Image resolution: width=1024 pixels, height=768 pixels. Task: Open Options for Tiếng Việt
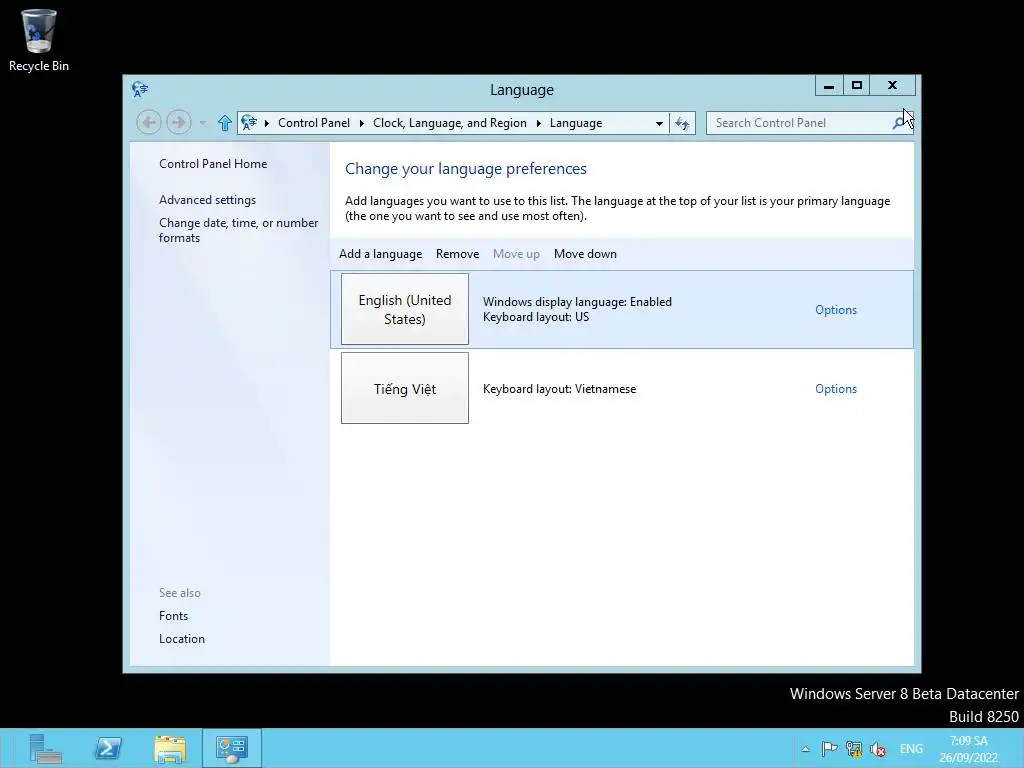click(x=836, y=389)
